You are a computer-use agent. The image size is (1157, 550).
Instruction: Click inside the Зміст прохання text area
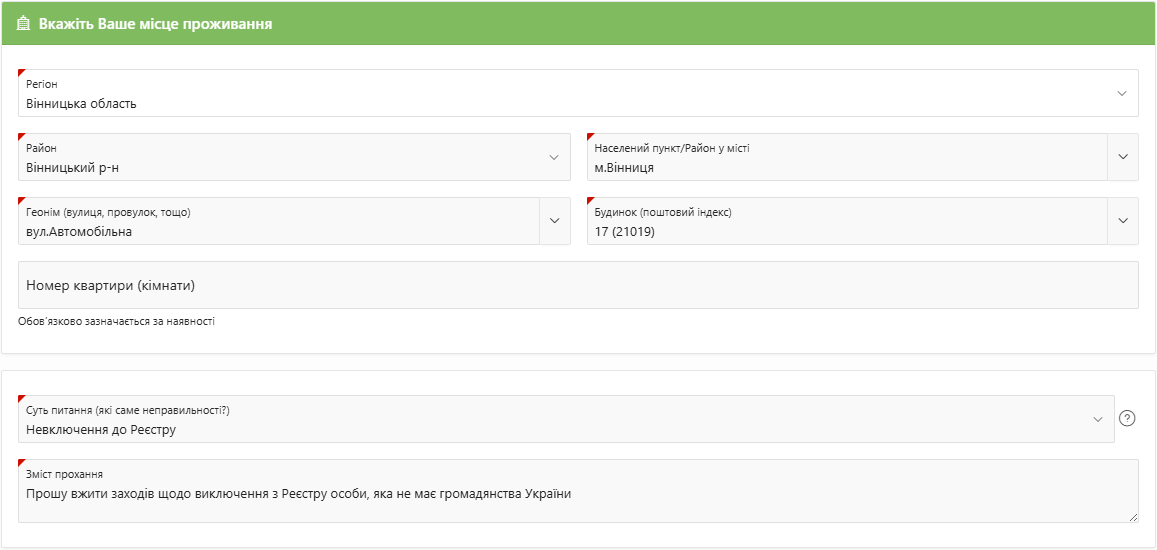tap(577, 500)
